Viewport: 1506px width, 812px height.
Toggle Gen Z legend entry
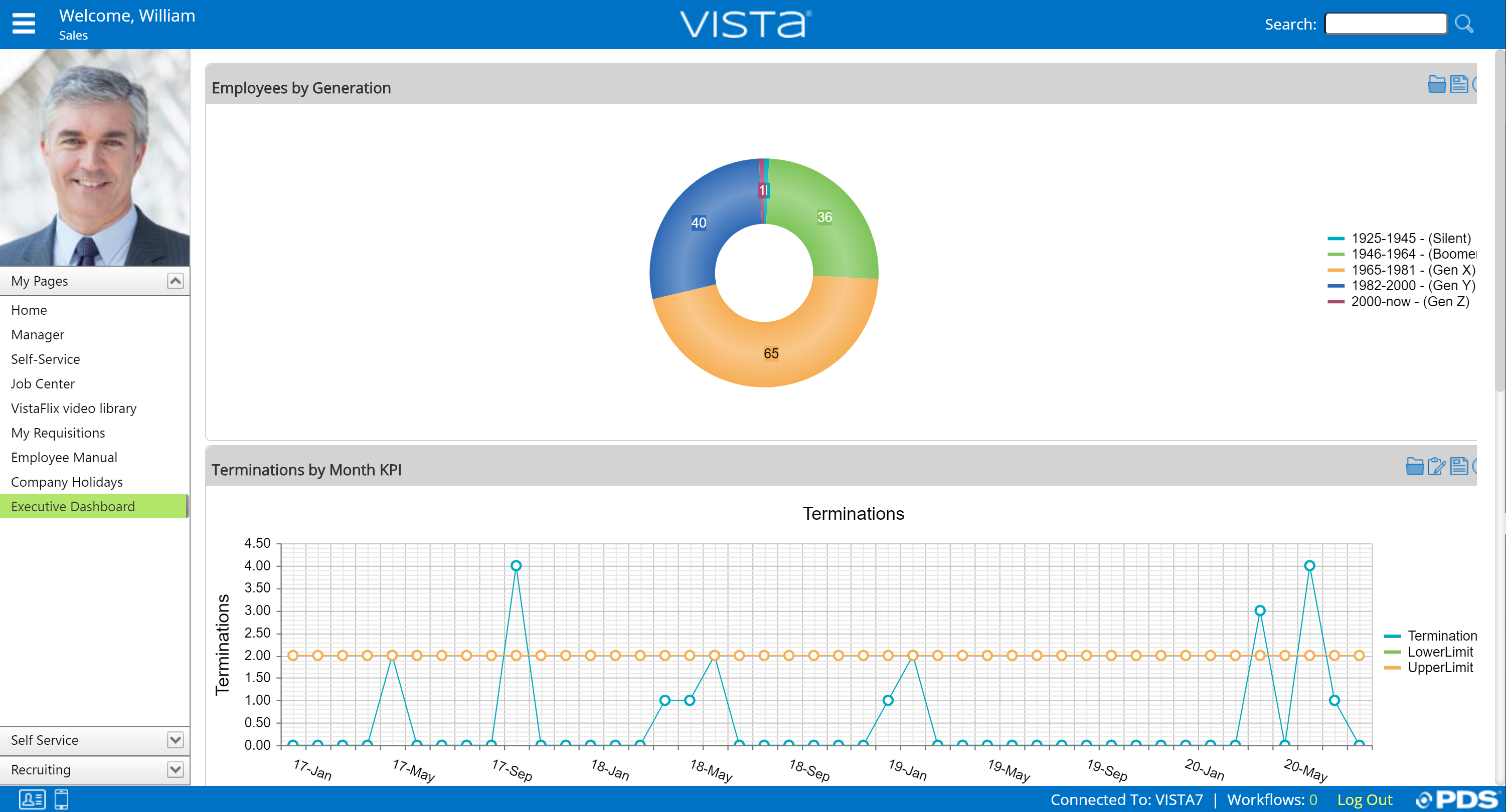click(x=1410, y=301)
